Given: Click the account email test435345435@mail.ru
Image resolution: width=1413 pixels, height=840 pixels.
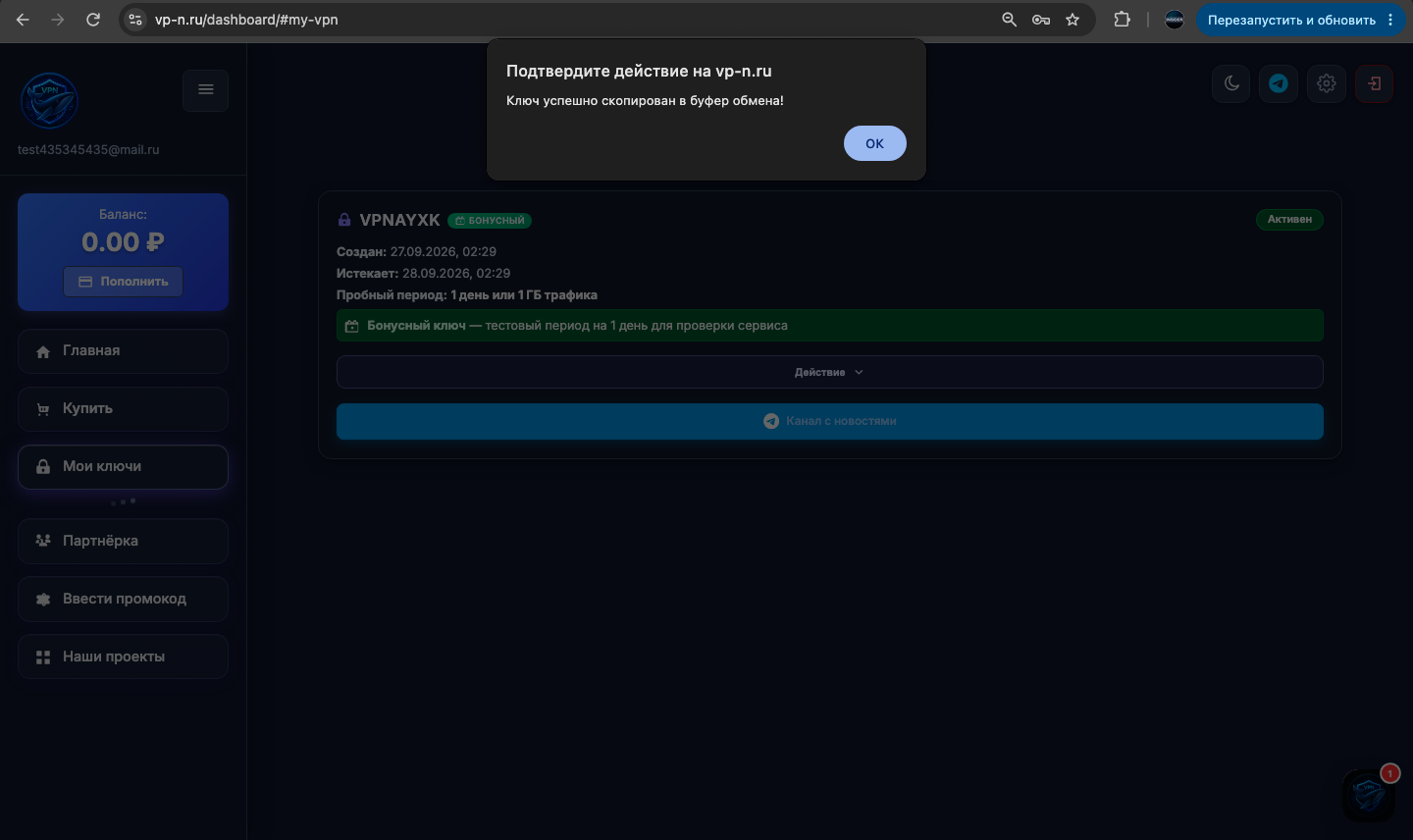Looking at the screenshot, I should [x=88, y=150].
